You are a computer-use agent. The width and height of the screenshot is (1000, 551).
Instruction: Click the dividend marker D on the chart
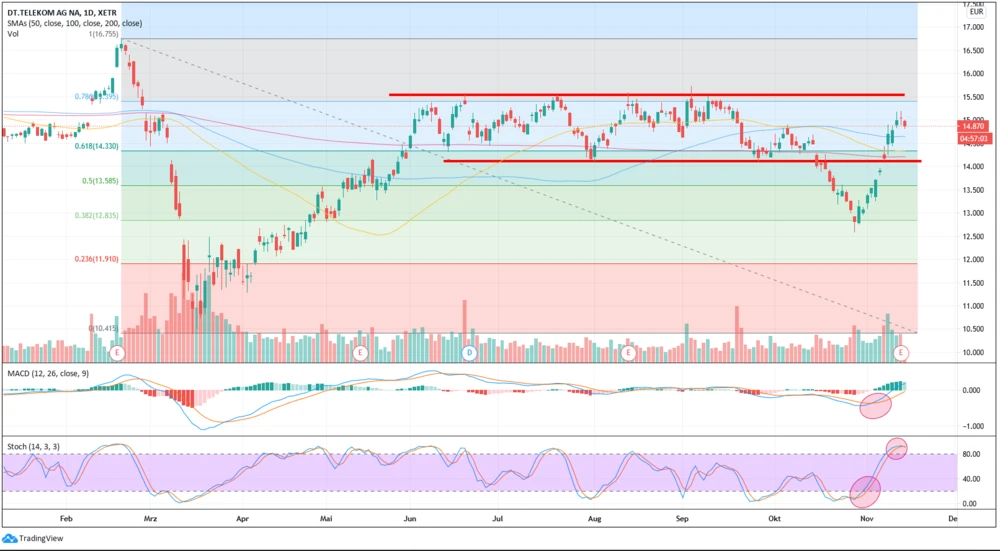[470, 353]
